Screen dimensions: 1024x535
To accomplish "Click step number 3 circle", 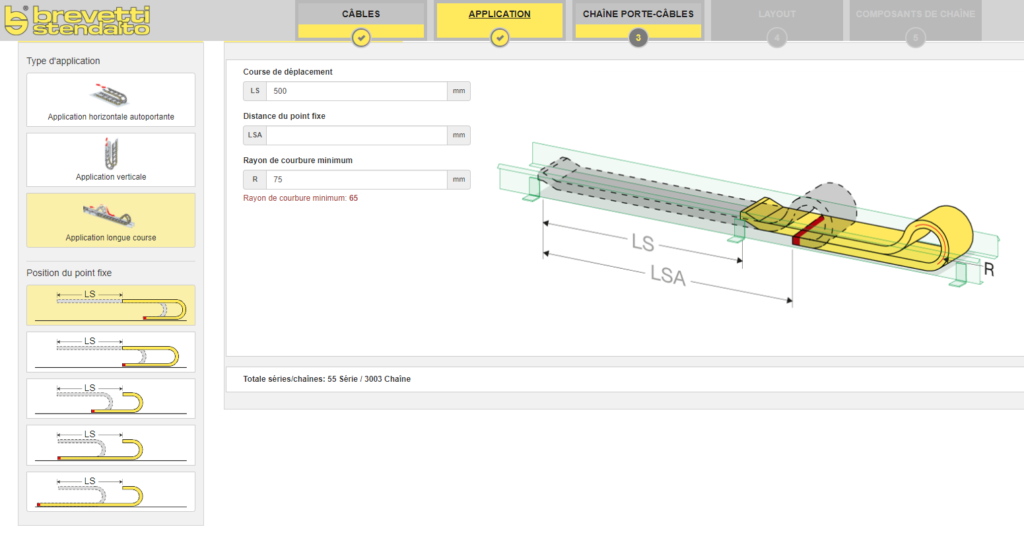I will pos(638,38).
